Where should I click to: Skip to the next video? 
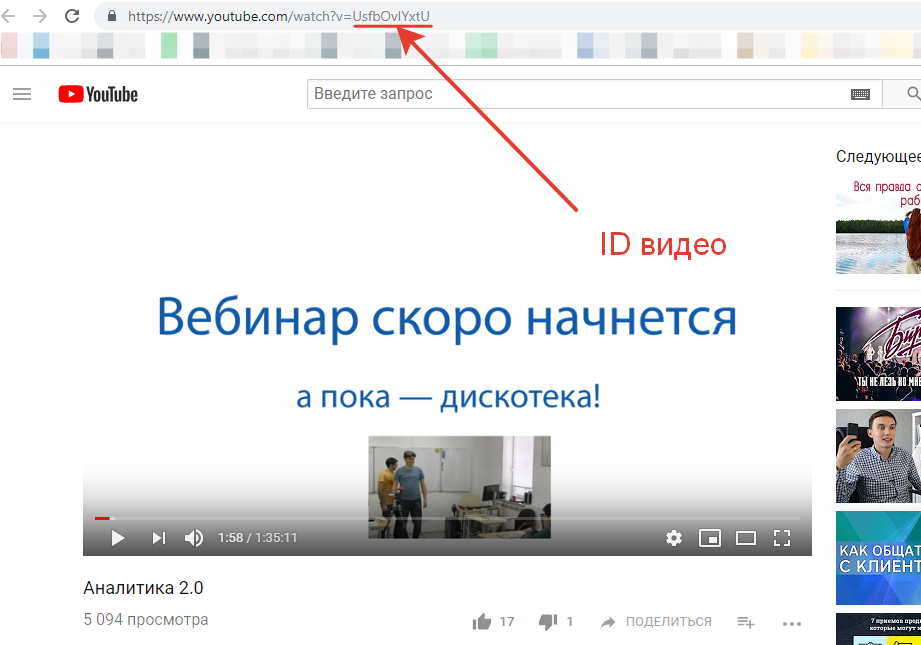click(159, 538)
